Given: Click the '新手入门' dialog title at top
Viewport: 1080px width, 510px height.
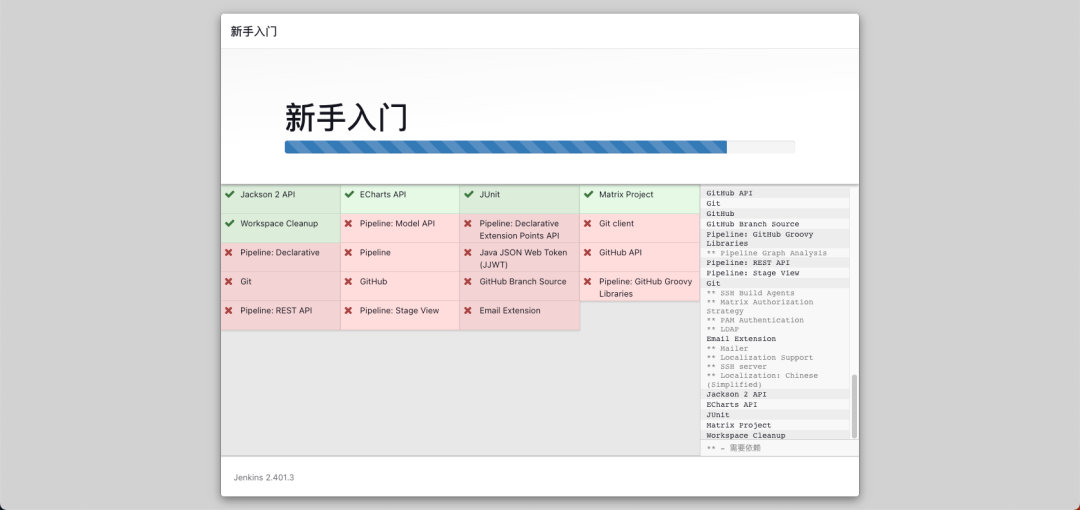Looking at the screenshot, I should point(254,31).
